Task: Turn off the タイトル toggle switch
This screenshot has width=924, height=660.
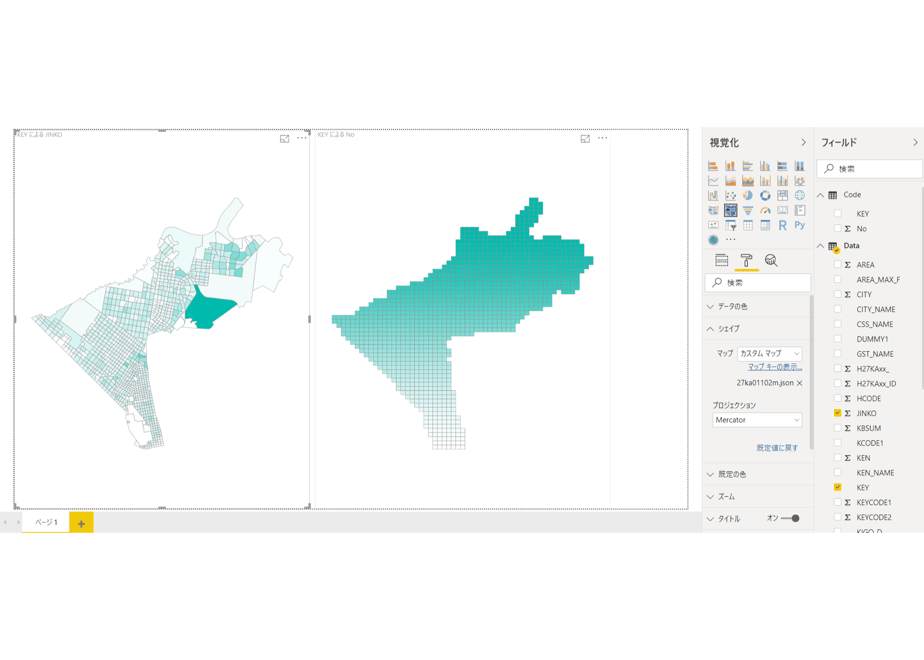Action: coord(790,519)
